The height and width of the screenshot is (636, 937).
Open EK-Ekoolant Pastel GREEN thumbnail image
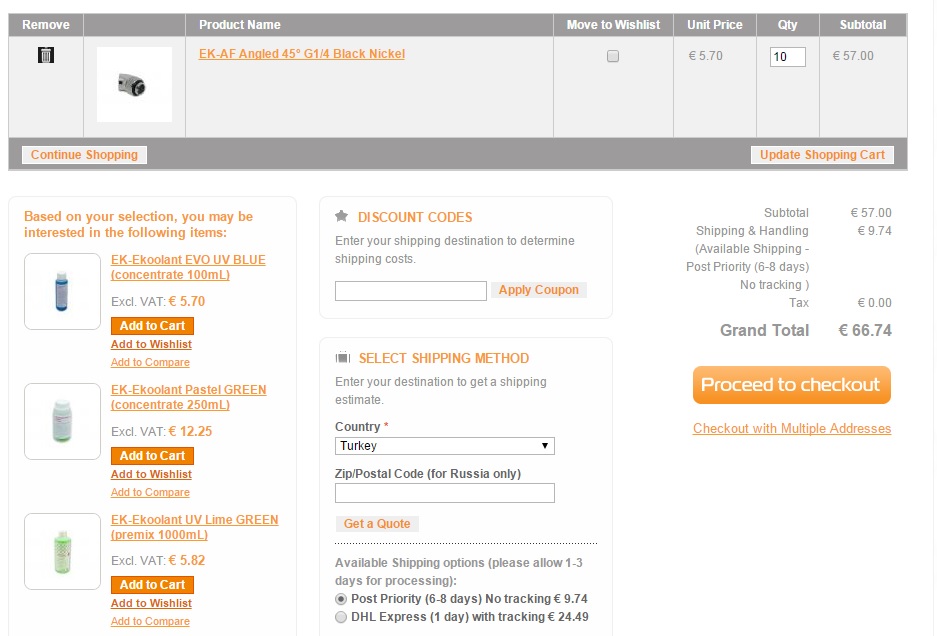click(x=62, y=421)
